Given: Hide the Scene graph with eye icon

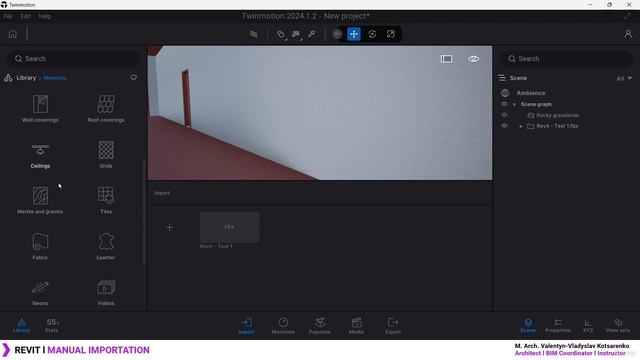Looking at the screenshot, I should click(504, 104).
